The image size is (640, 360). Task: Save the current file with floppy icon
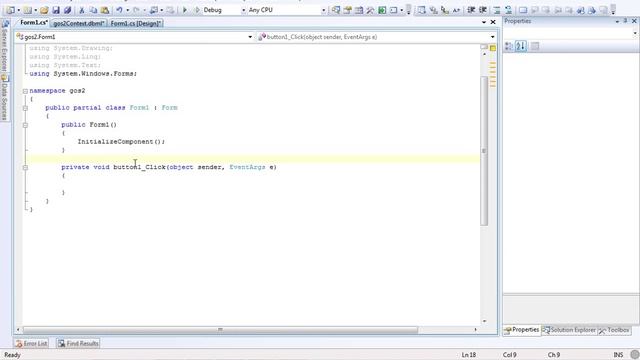(x=56, y=10)
